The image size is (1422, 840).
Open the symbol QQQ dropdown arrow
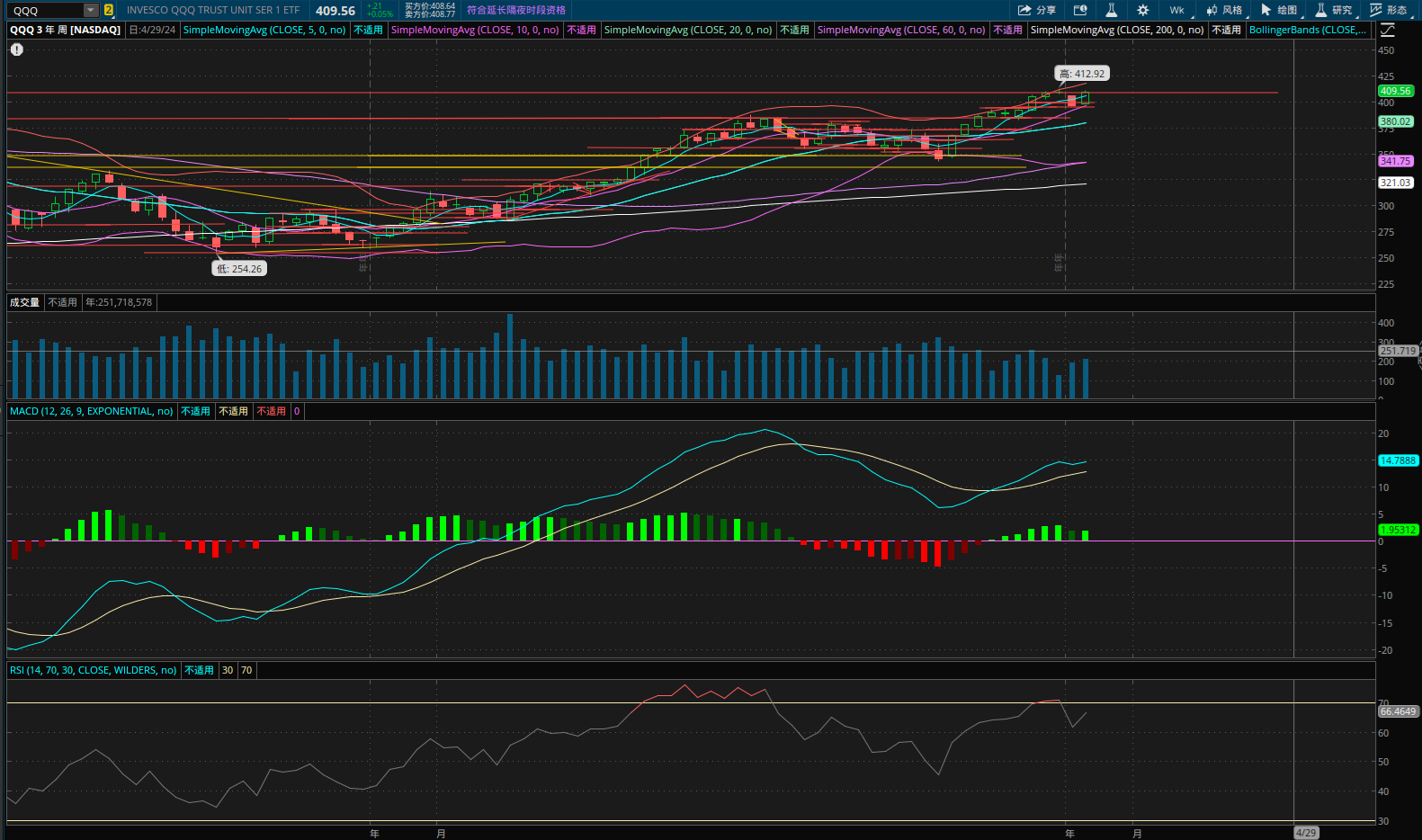tap(91, 10)
